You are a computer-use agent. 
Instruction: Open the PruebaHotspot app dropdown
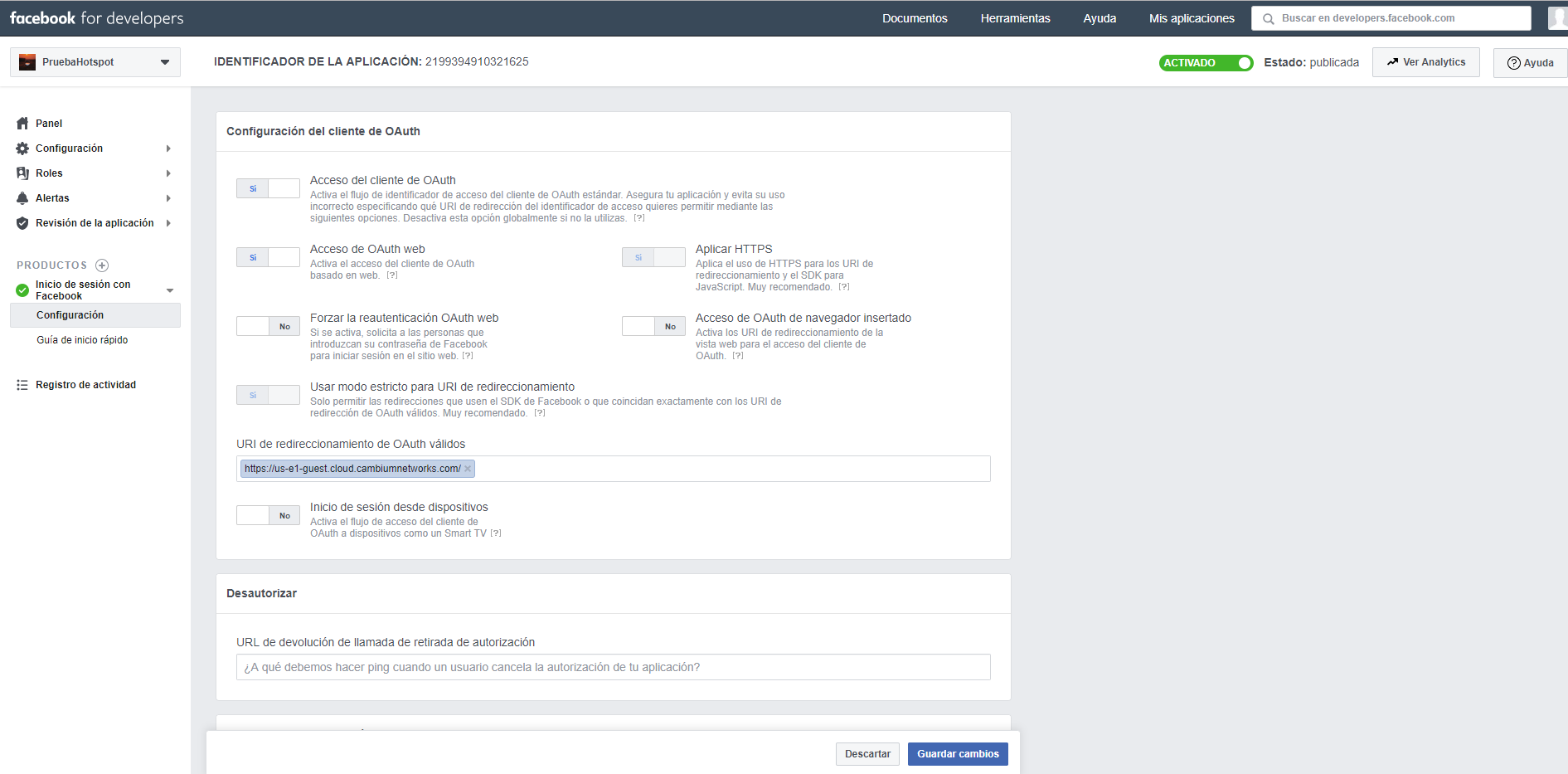coord(95,62)
